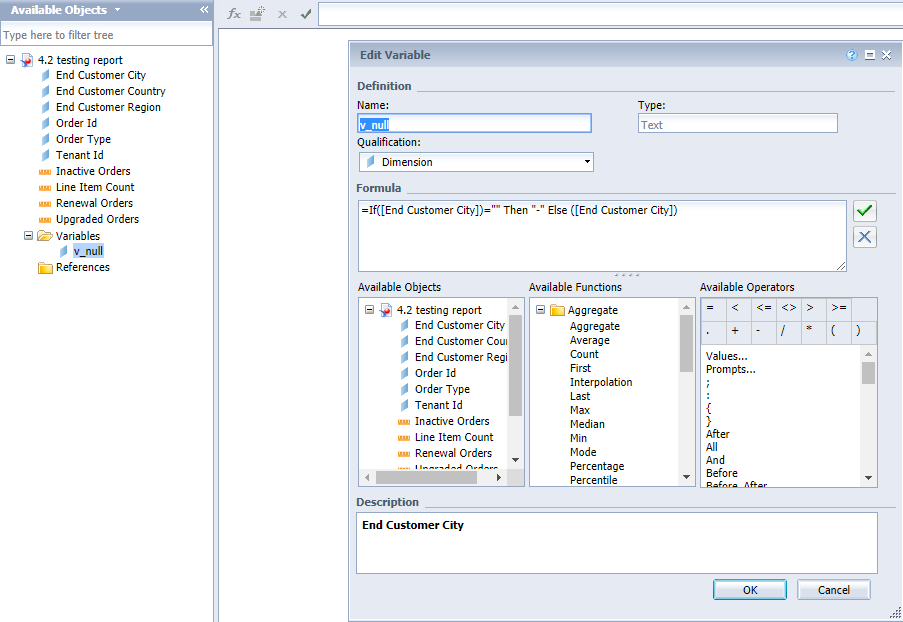
Task: Collapse the Variables folder in left tree
Action: click(28, 236)
